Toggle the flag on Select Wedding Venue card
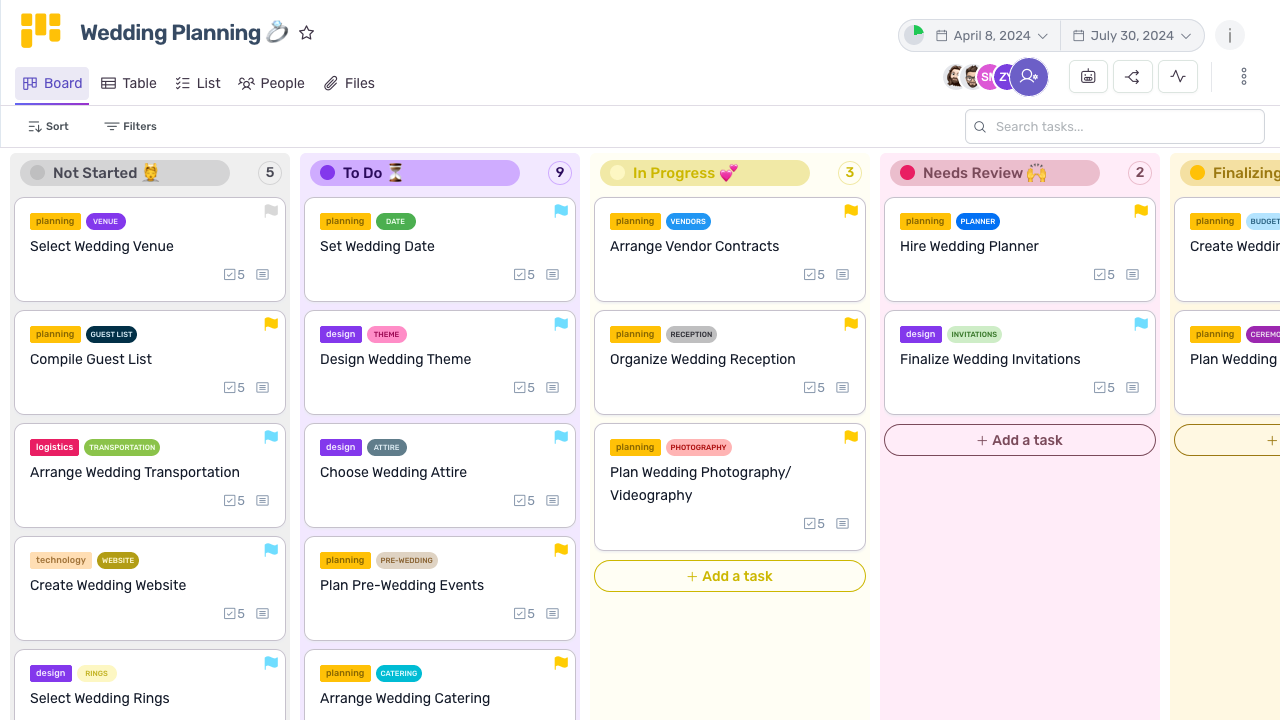This screenshot has width=1280, height=720. click(x=271, y=211)
